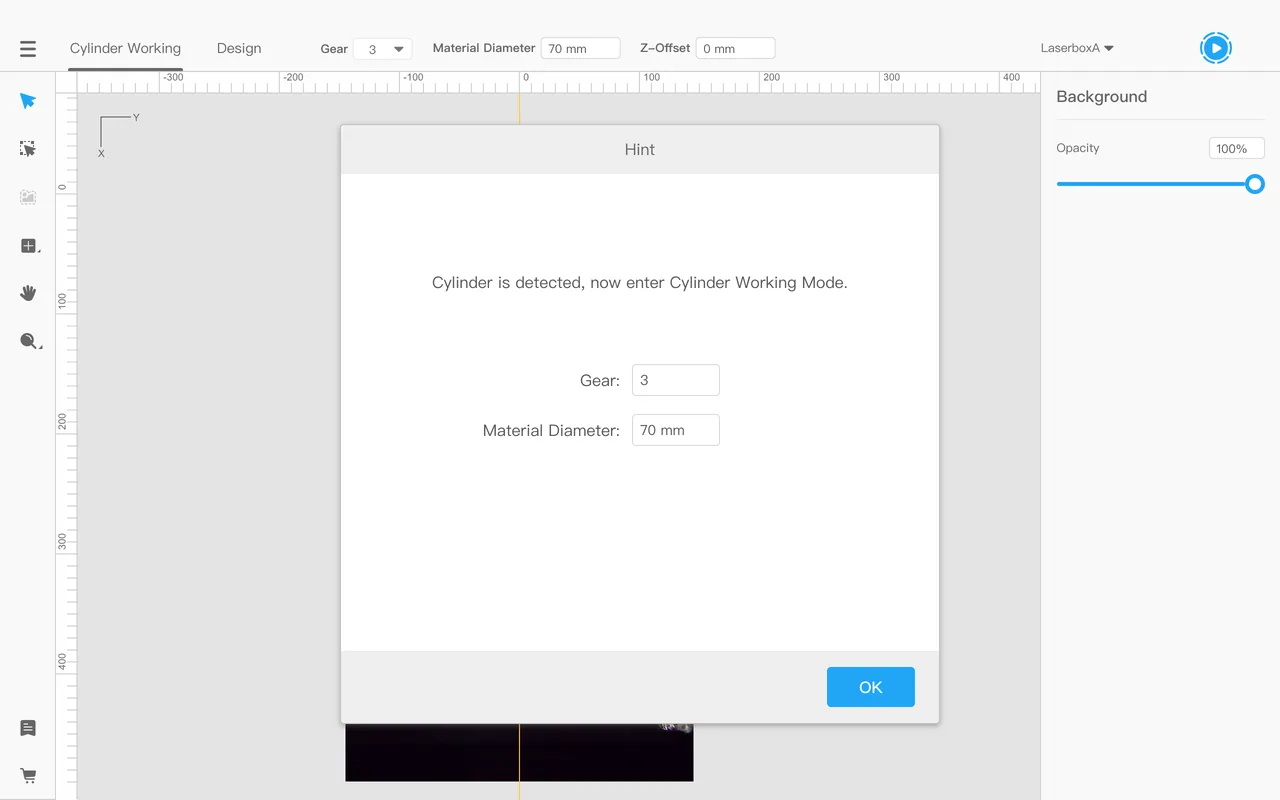Click the Material Diameter field in dialog

click(676, 430)
